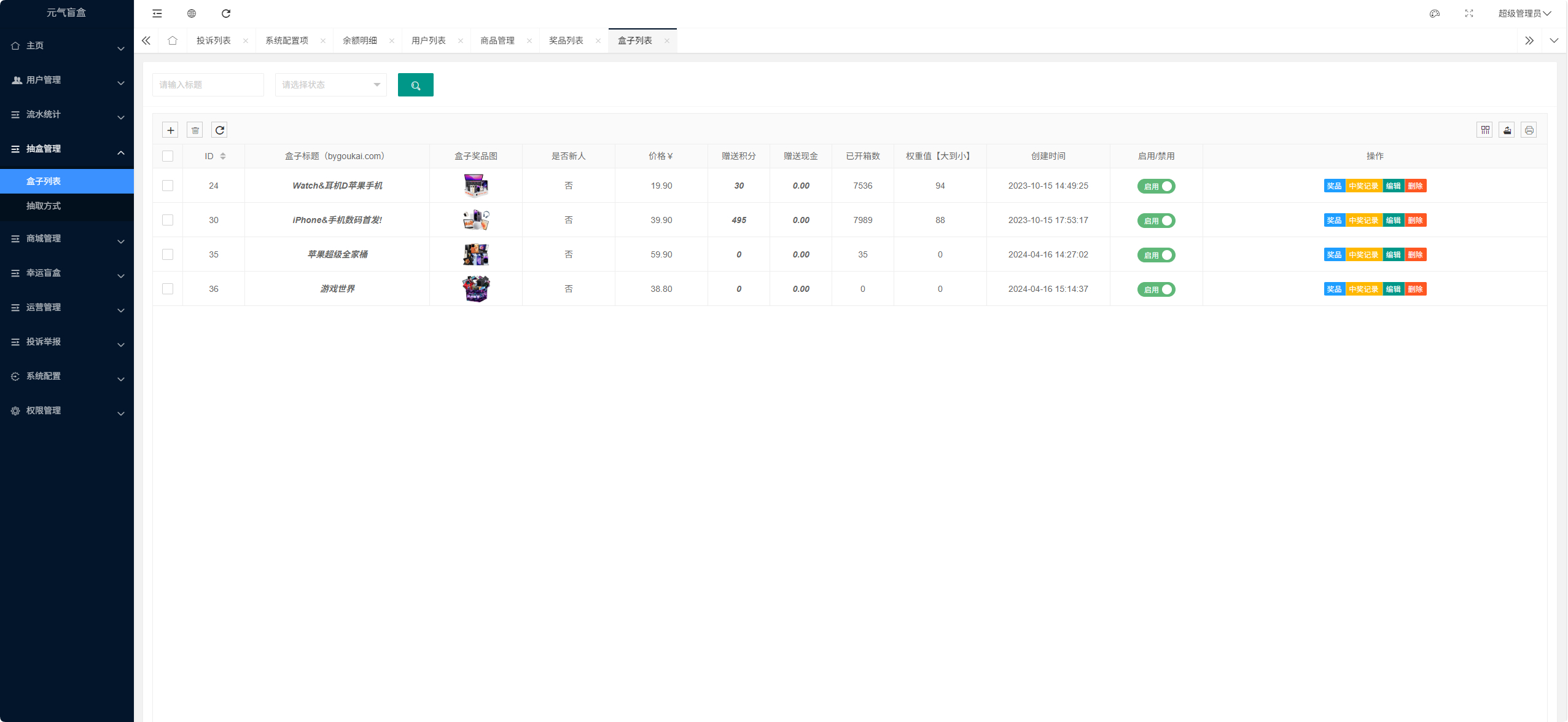The width and height of the screenshot is (1568, 722).
Task: Open the theme palette icon in header
Action: 1434,14
